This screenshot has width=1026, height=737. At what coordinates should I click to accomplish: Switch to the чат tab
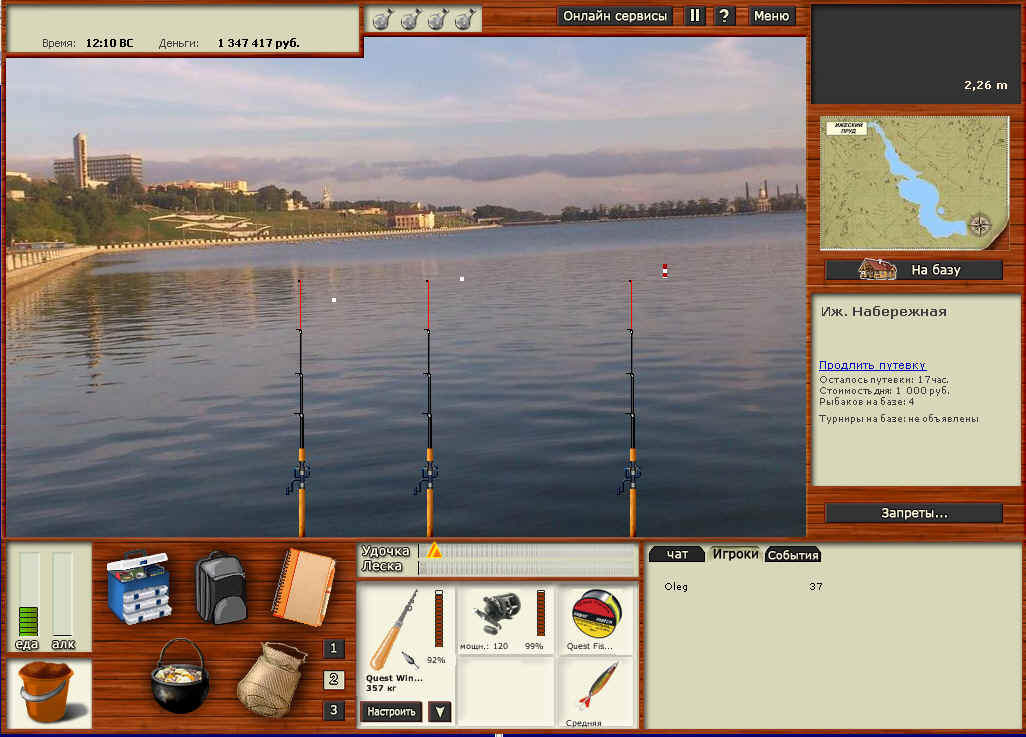pos(677,554)
